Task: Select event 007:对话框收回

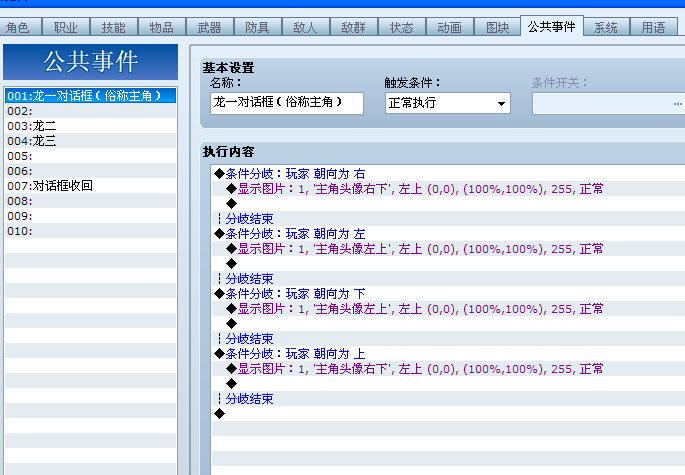Action: pos(90,186)
